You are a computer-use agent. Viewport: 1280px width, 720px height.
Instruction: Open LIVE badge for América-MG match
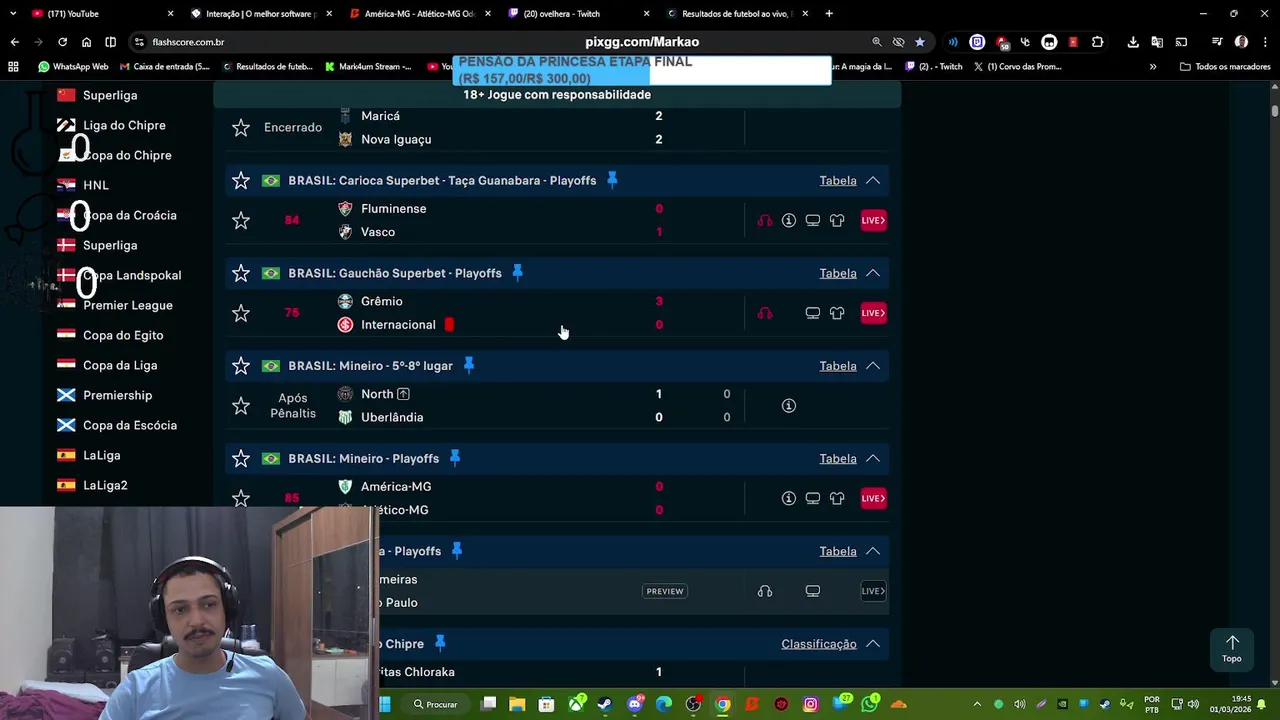(873, 498)
